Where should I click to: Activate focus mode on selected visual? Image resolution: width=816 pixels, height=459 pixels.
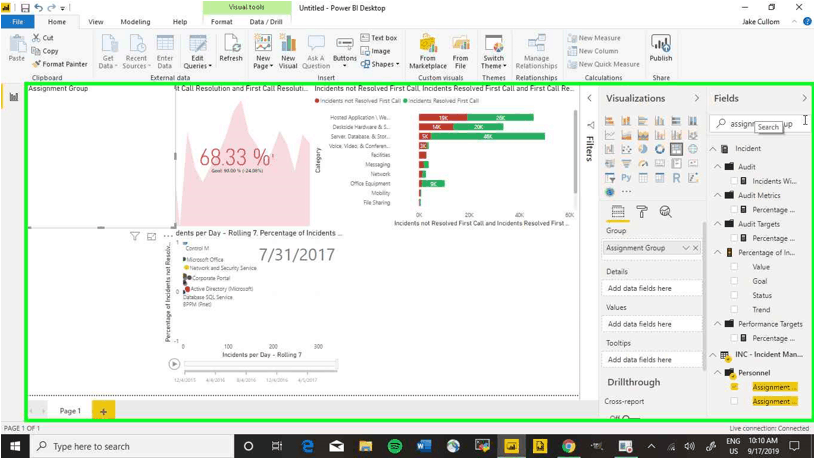(x=151, y=237)
